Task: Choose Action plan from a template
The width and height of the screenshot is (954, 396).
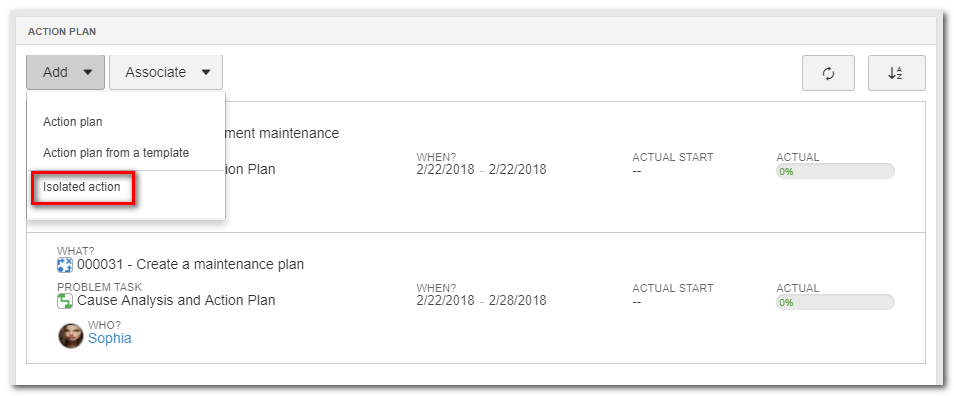Action: (116, 153)
